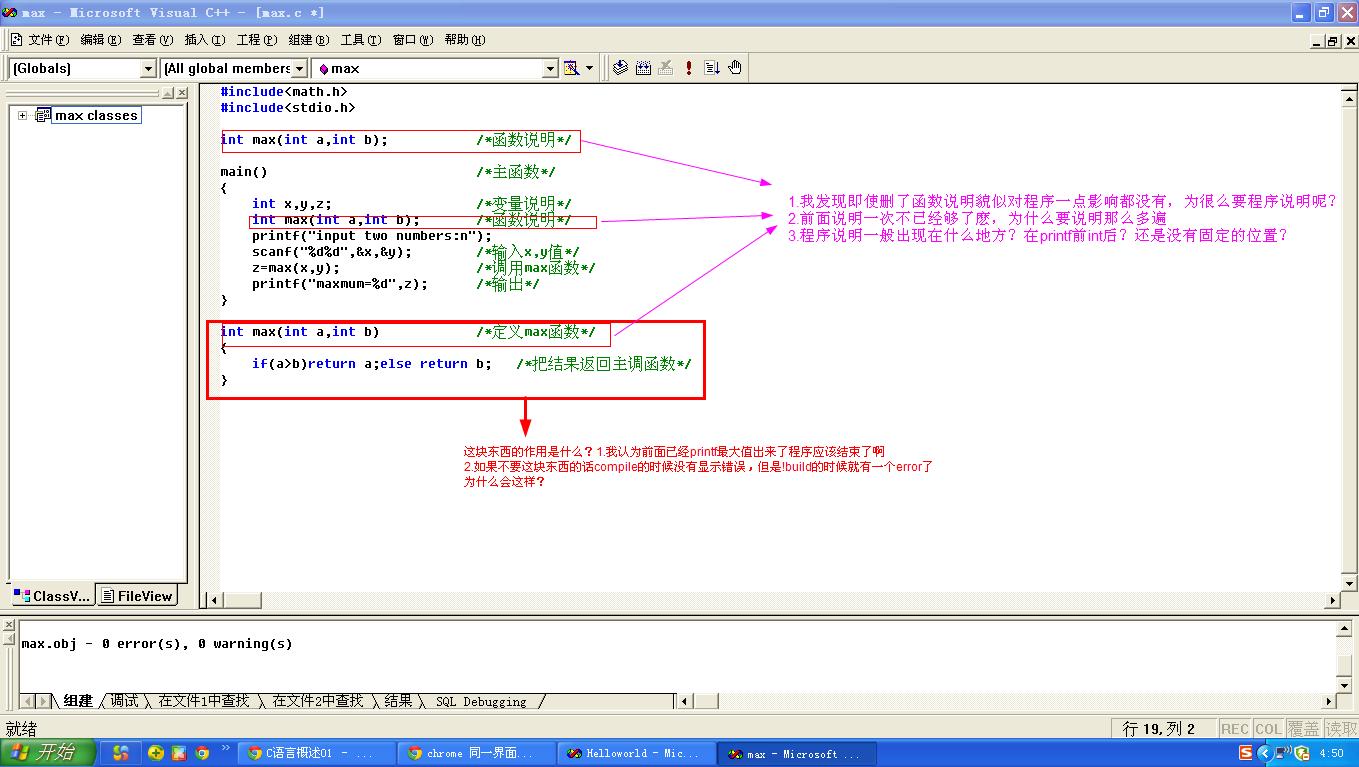The height and width of the screenshot is (767, 1359).
Task: Click the Start button on the taskbar
Action: (48, 753)
